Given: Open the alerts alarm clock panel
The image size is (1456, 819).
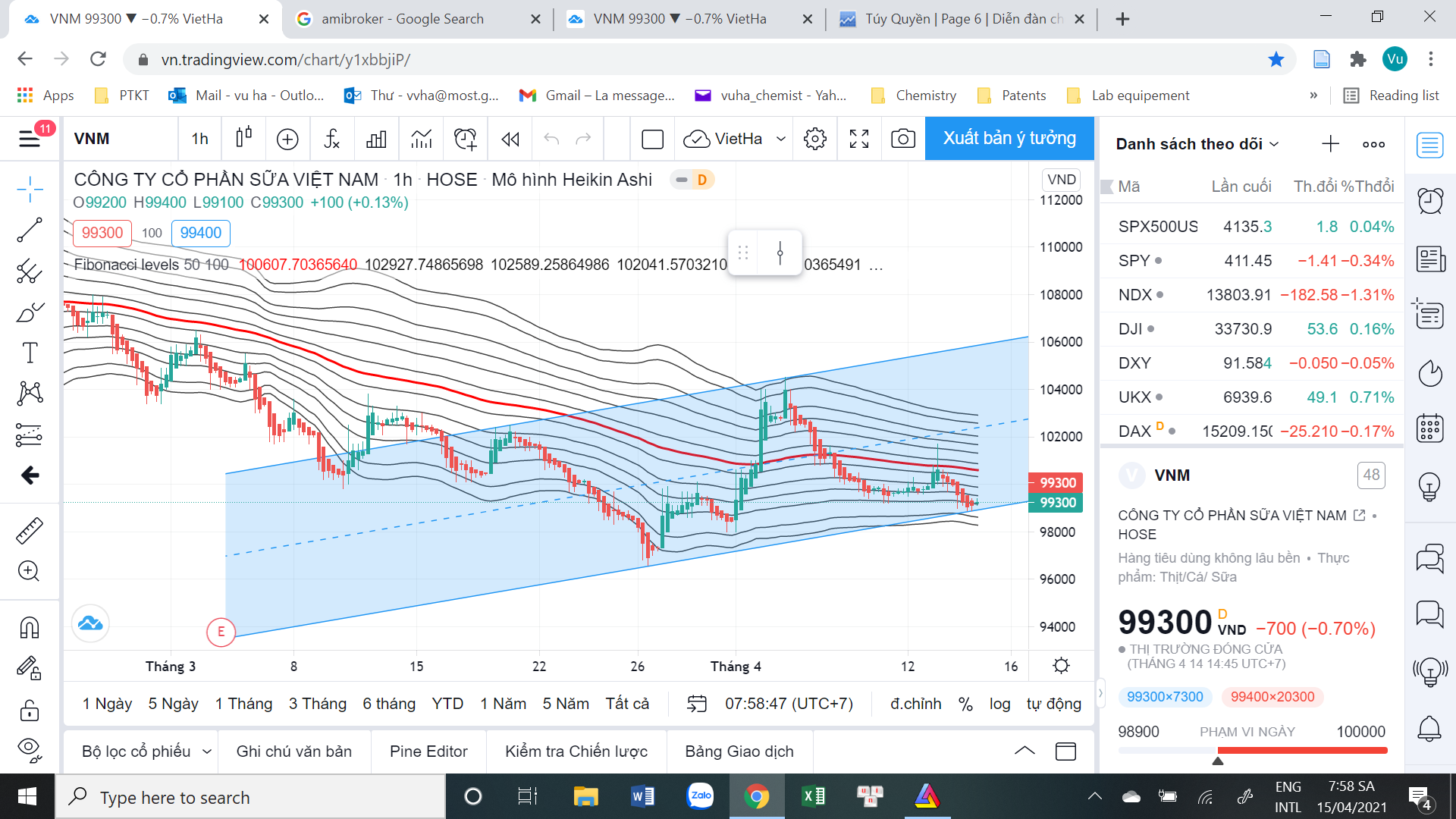Looking at the screenshot, I should pyautogui.click(x=1430, y=201).
